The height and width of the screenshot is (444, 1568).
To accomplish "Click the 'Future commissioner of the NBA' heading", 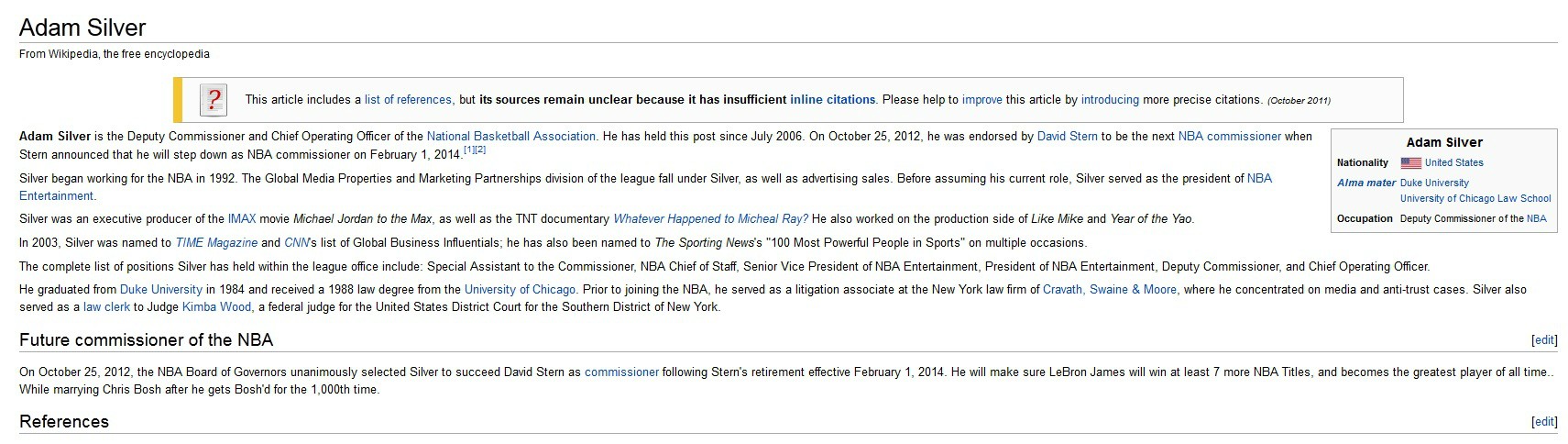I will pyautogui.click(x=147, y=340).
